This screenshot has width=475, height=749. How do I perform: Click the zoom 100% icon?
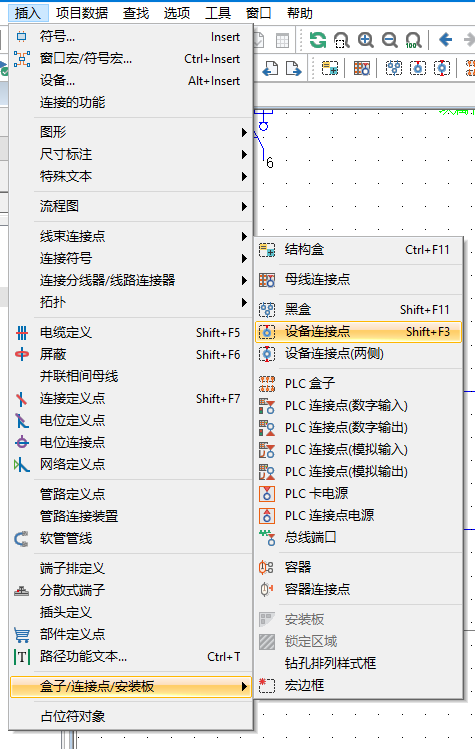coord(413,40)
